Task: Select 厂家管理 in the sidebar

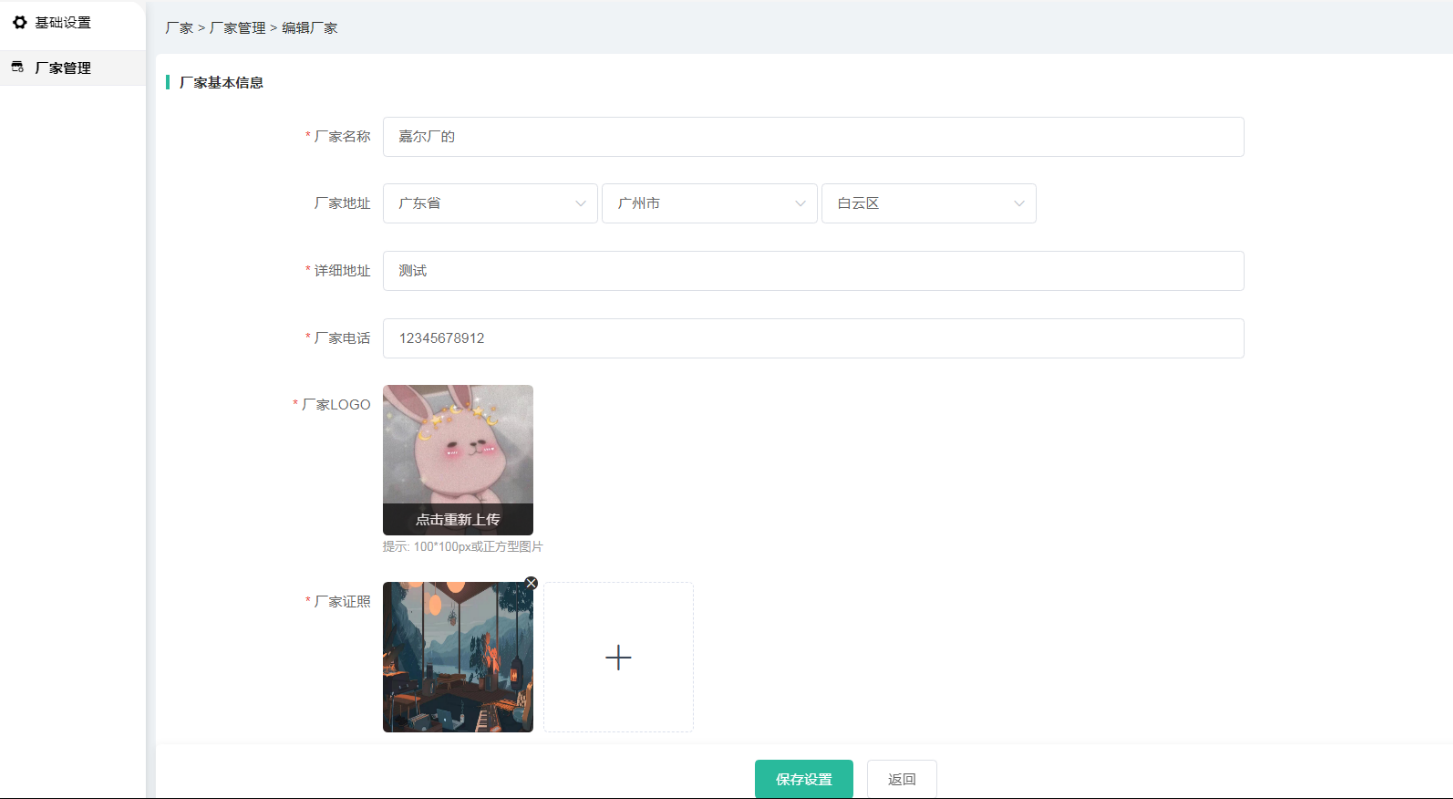Action: click(x=72, y=68)
